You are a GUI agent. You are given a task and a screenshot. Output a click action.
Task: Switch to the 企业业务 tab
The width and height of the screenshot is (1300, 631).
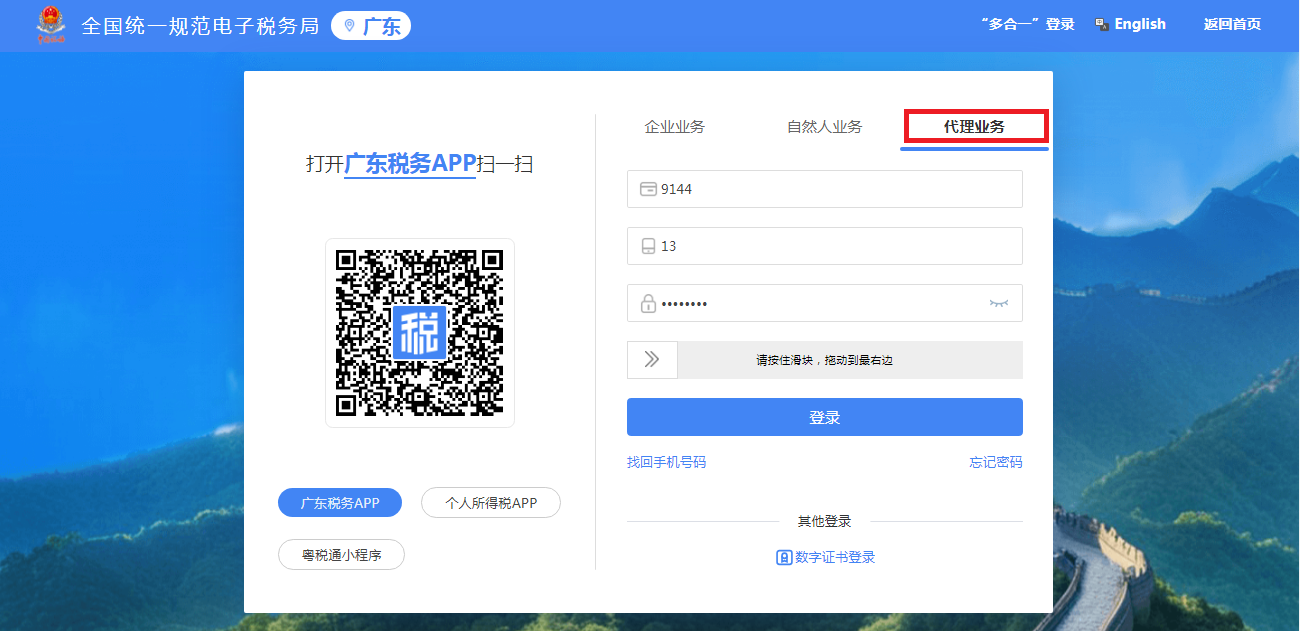(675, 126)
